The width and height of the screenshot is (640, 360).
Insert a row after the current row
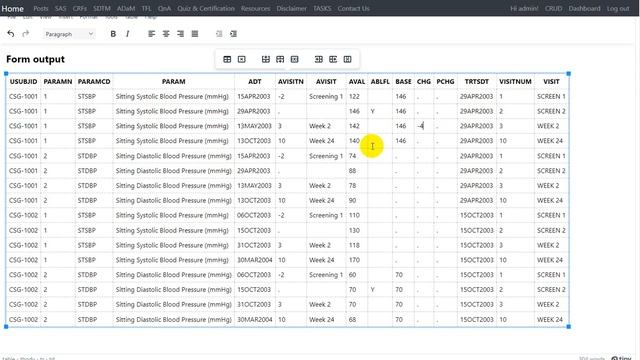tap(280, 60)
